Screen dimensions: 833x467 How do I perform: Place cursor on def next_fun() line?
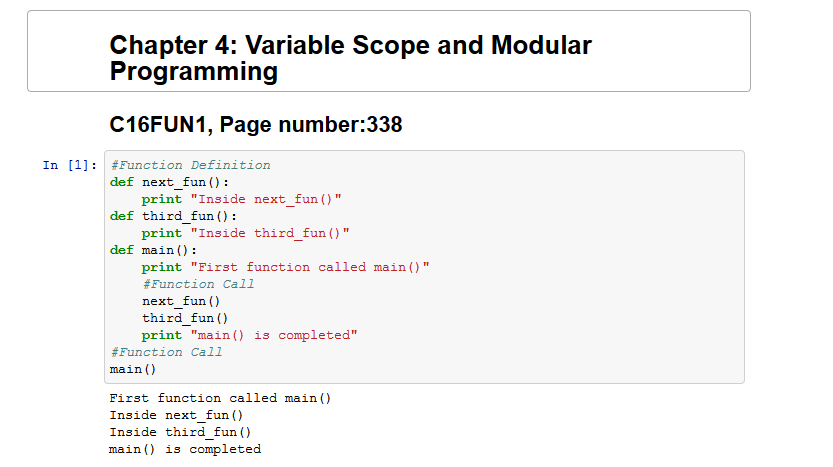(169, 182)
